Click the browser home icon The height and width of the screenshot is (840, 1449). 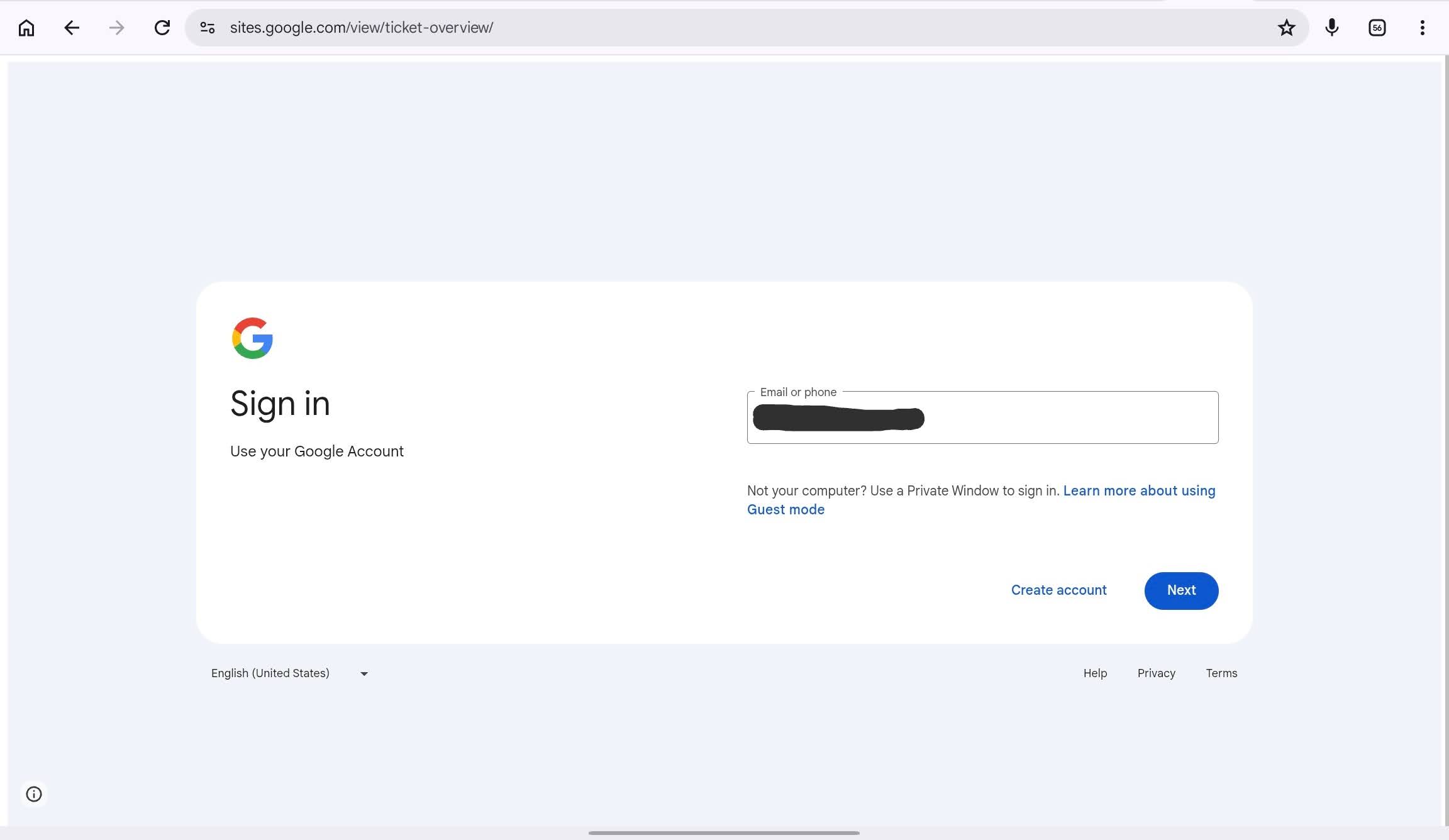pyautogui.click(x=26, y=28)
